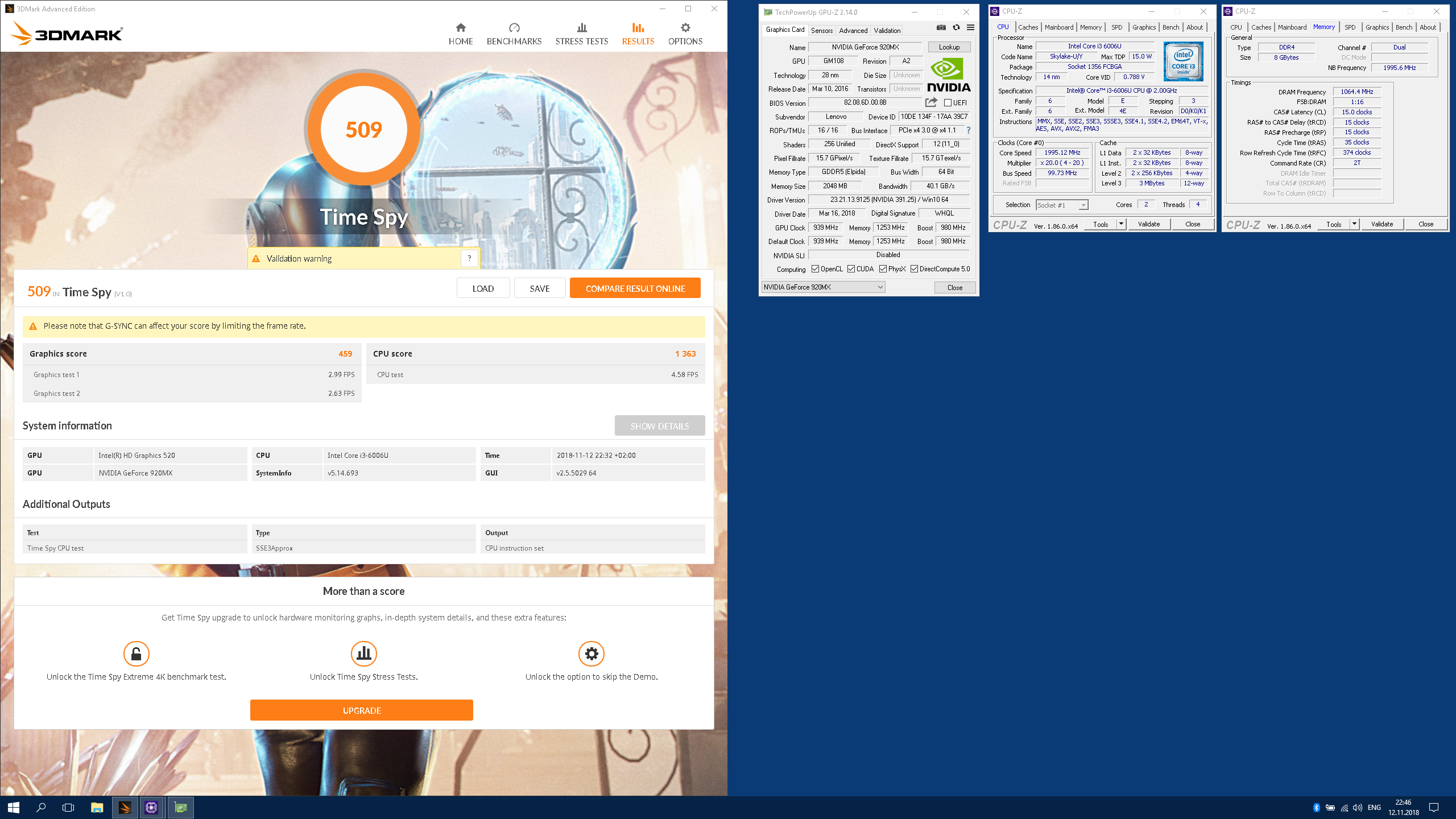Open the Mainboard tab in left CPU-Z window
Image resolution: width=1456 pixels, height=819 pixels.
(1059, 27)
